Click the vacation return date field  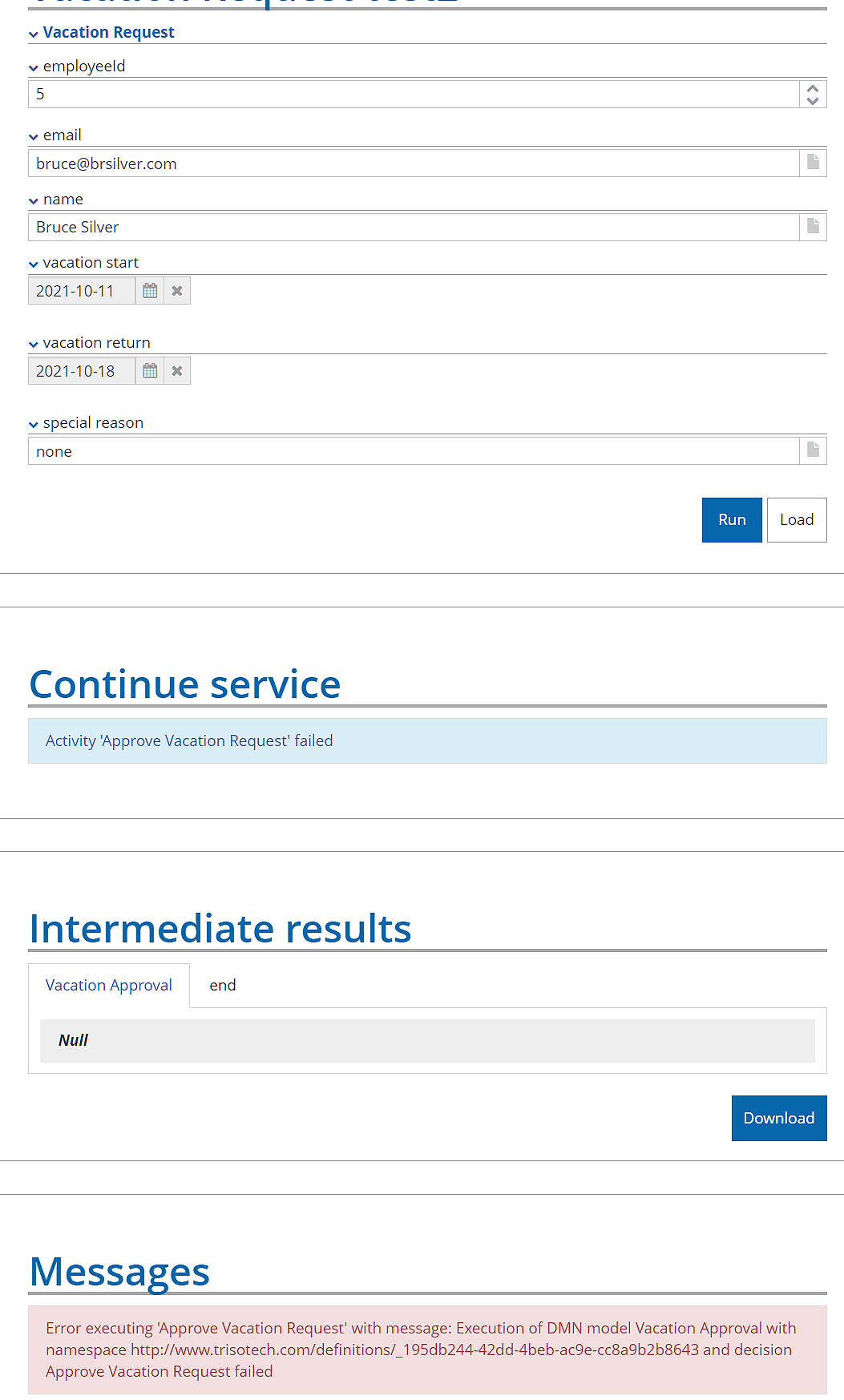point(82,371)
